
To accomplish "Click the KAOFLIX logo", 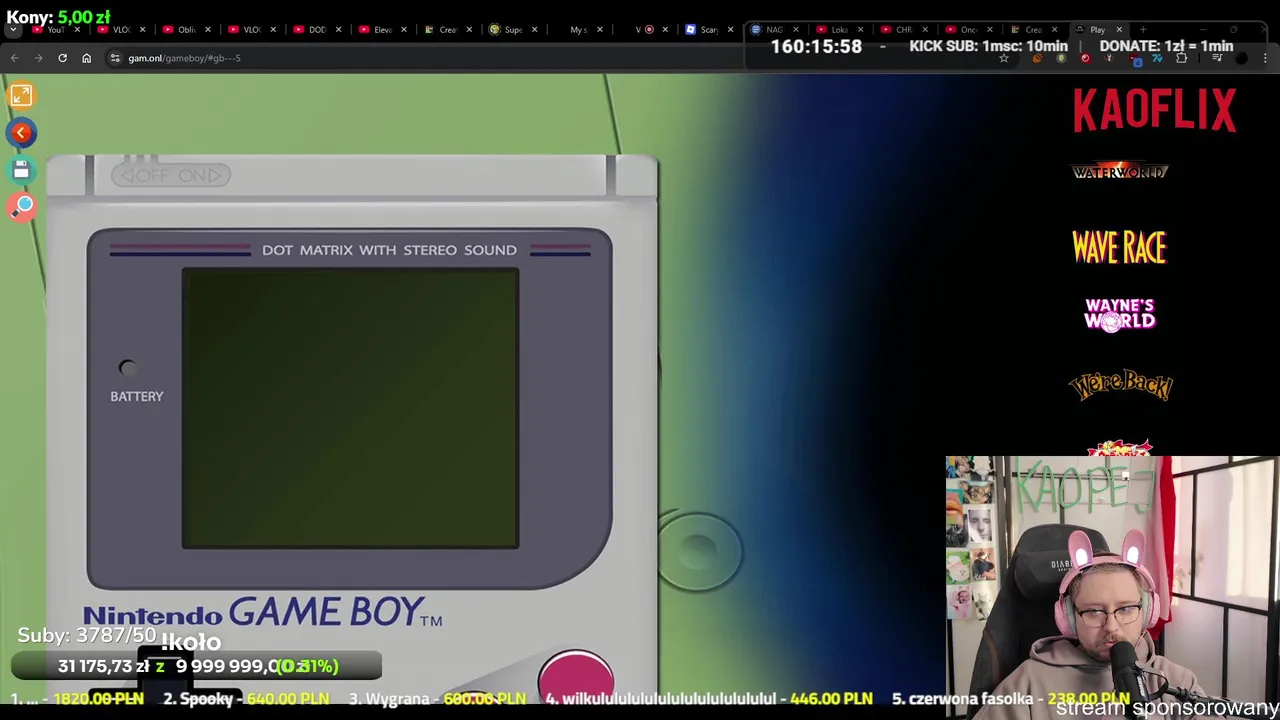I will point(1154,110).
